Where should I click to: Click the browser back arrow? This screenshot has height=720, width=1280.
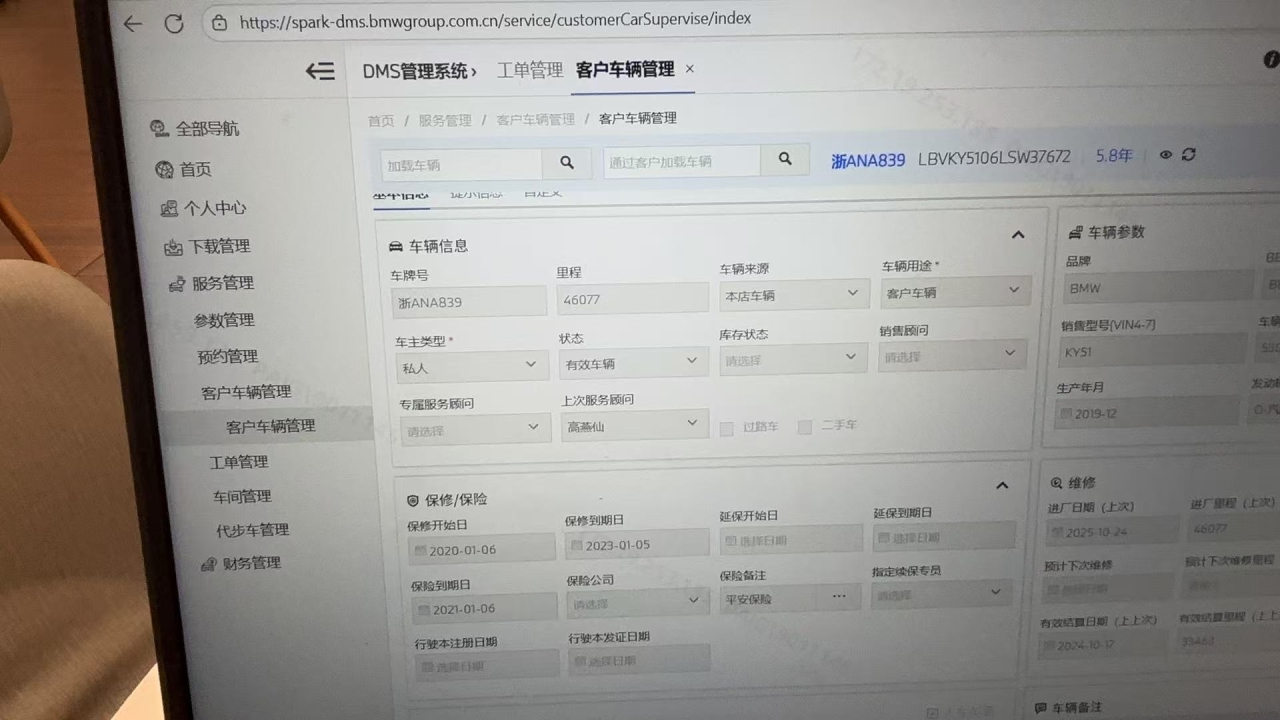pyautogui.click(x=133, y=24)
